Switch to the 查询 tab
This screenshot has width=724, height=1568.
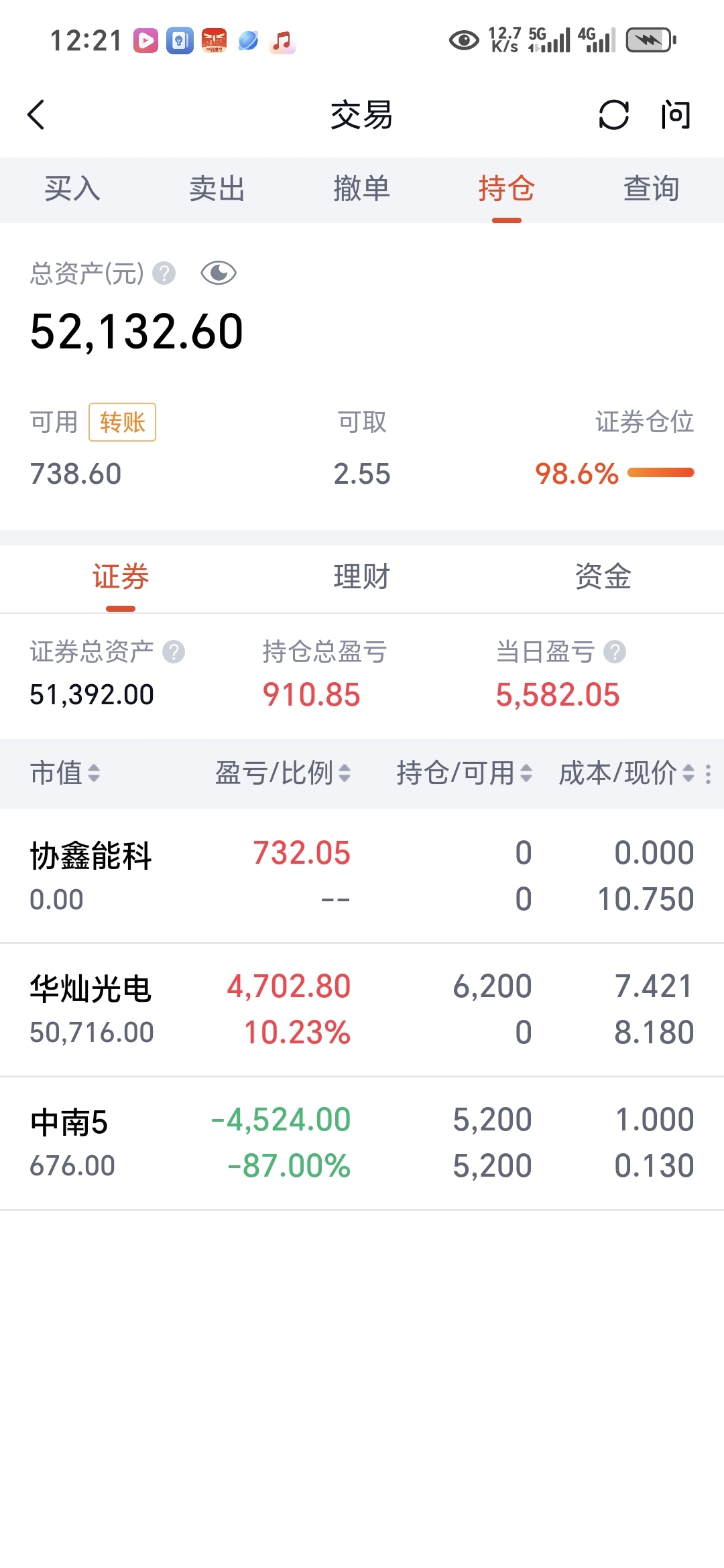[652, 189]
